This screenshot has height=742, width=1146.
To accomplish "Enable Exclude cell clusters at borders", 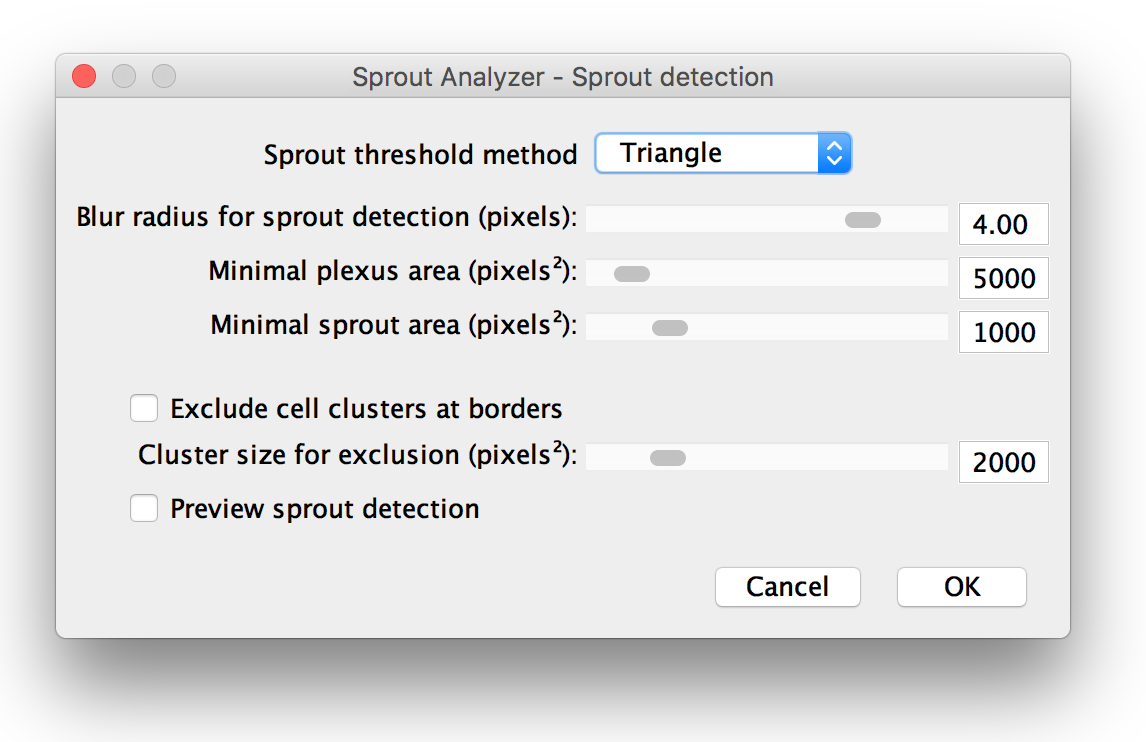I will pyautogui.click(x=144, y=408).
